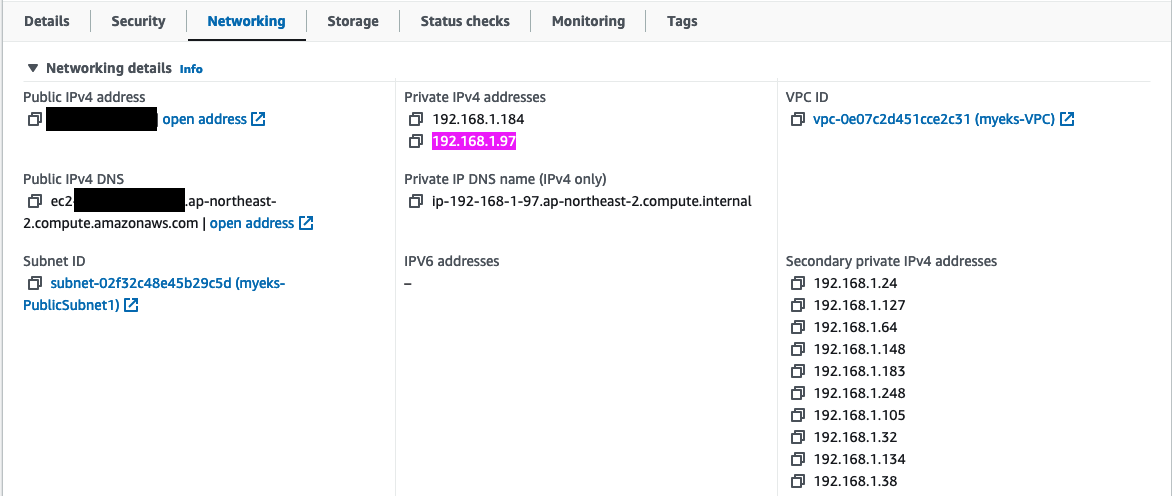Copy the VPC ID
1172x496 pixels.
pos(797,120)
